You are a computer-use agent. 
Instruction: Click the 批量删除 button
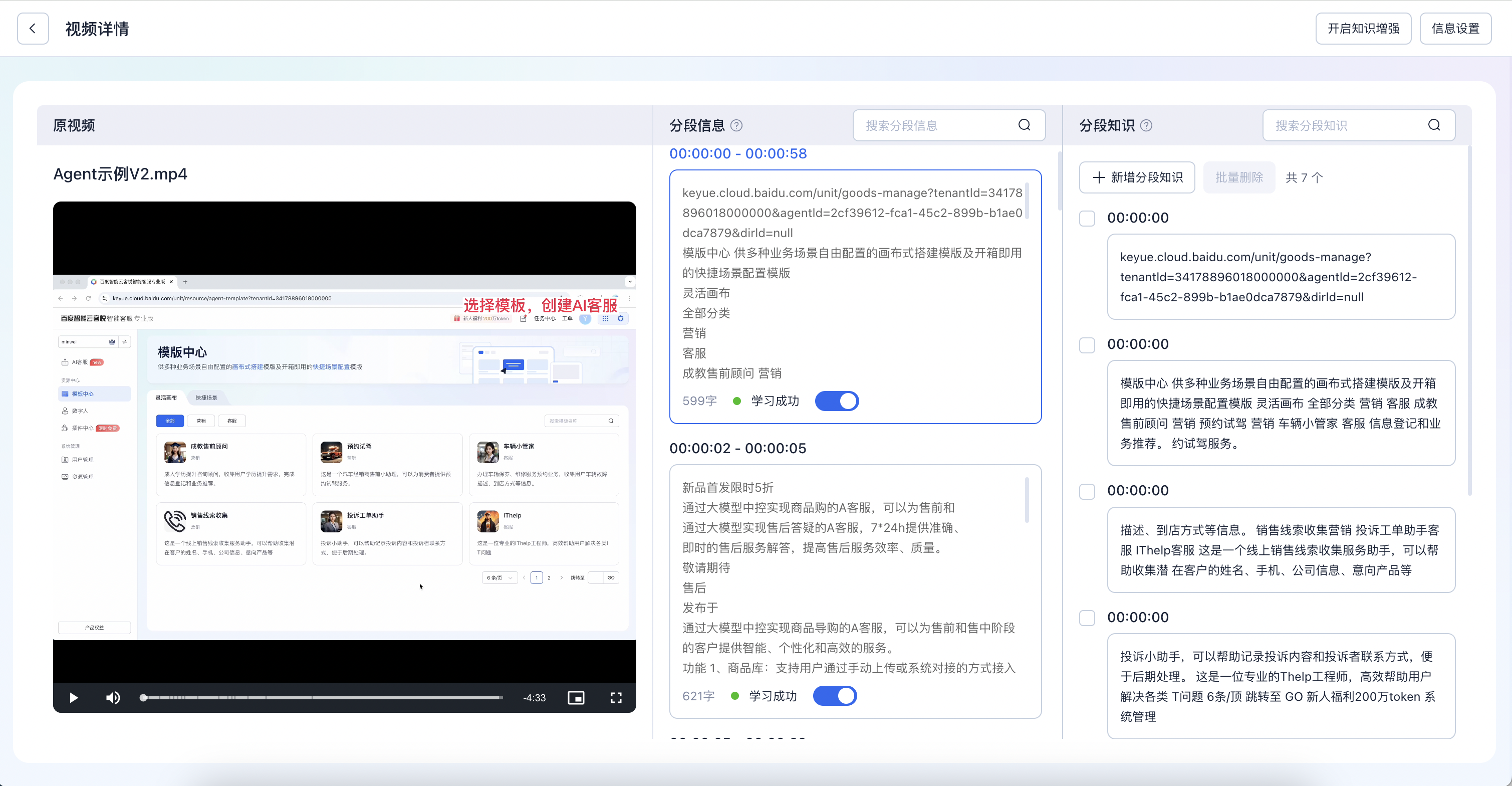1239,177
